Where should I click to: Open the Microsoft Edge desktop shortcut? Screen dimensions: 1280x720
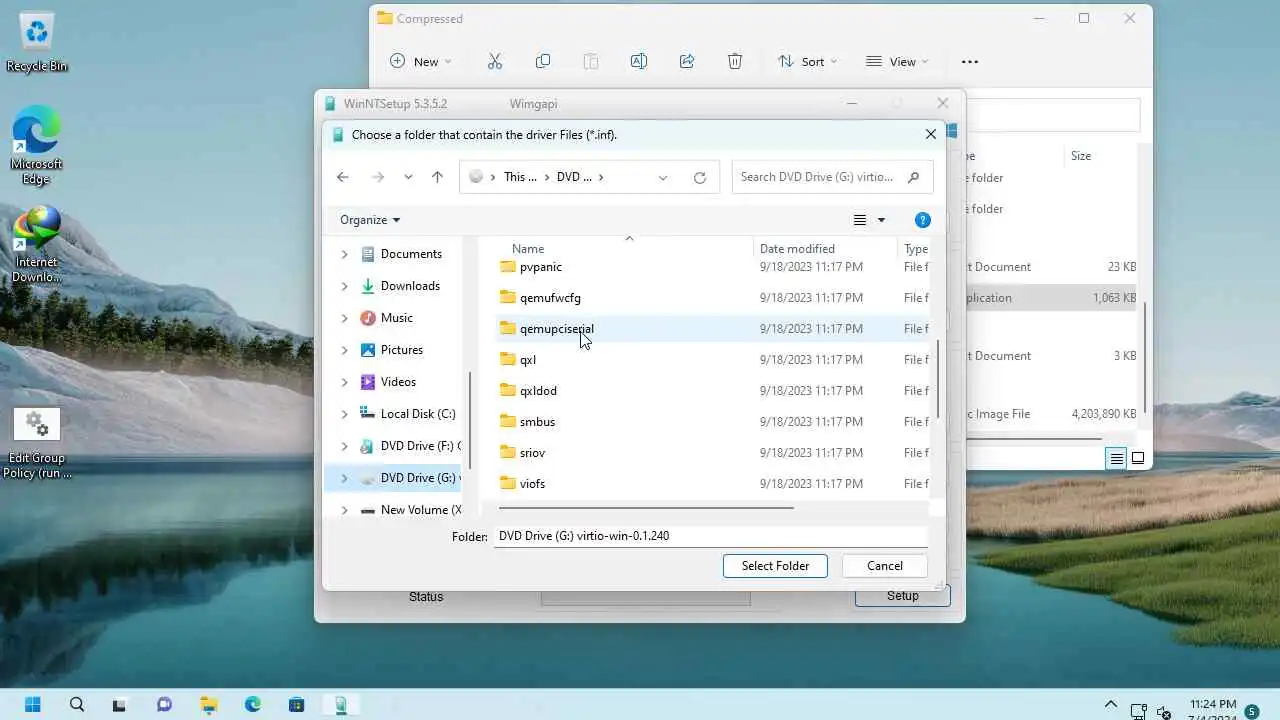coord(37,145)
